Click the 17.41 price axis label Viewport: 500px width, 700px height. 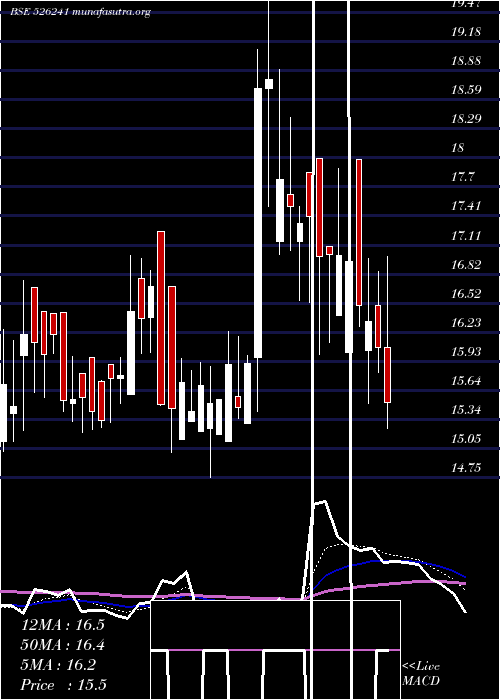466,206
